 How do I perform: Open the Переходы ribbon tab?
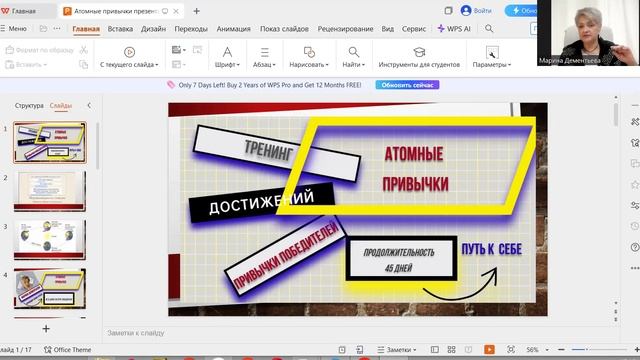pyautogui.click(x=191, y=29)
